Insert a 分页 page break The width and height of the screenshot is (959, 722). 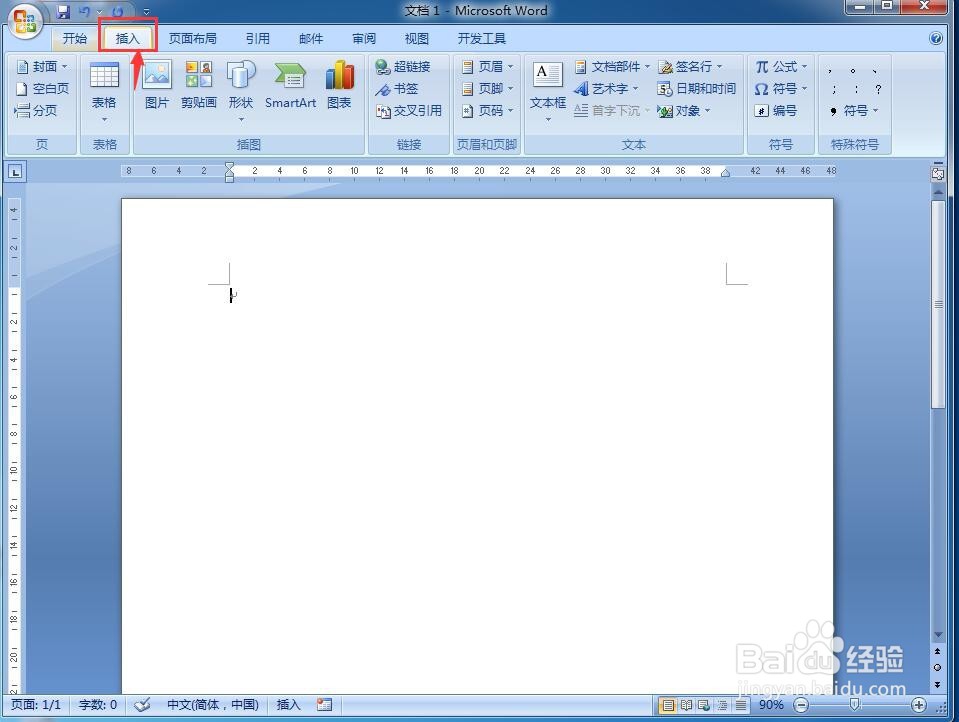point(36,111)
